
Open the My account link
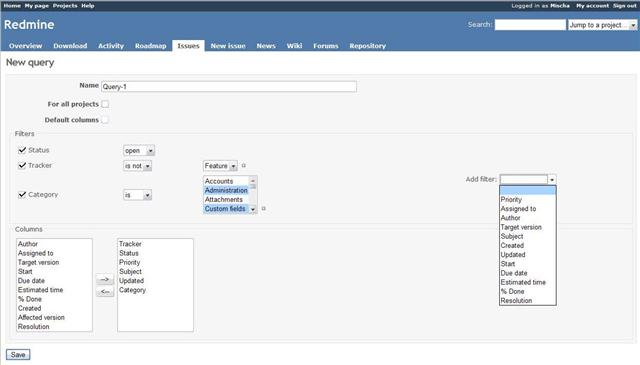click(x=592, y=6)
